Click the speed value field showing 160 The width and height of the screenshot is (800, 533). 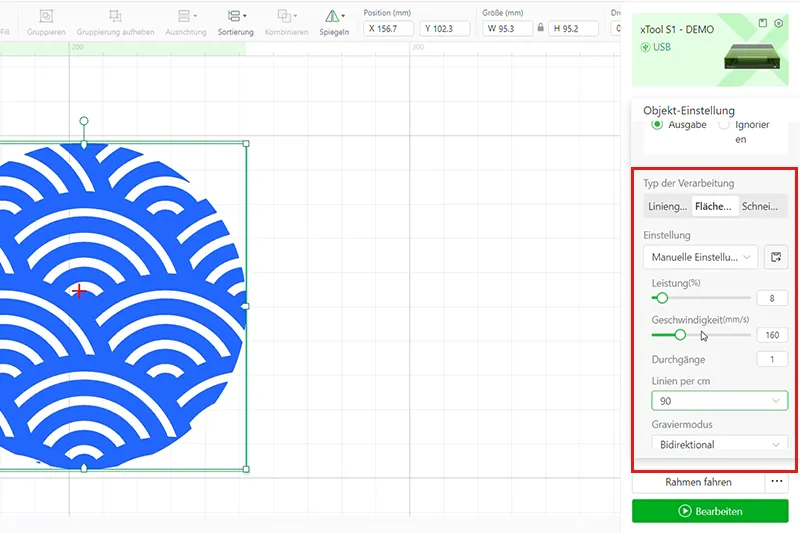[772, 335]
